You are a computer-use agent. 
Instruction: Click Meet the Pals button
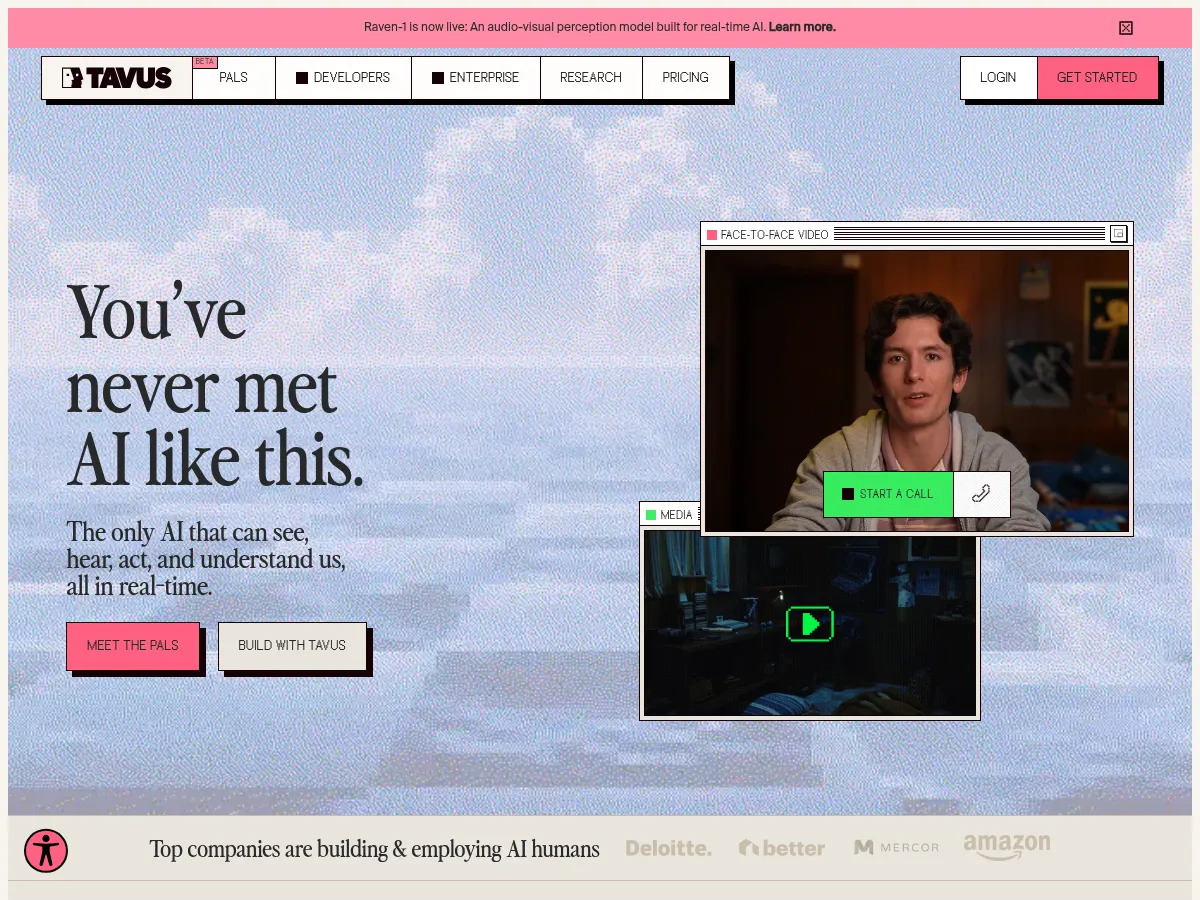[x=133, y=646]
